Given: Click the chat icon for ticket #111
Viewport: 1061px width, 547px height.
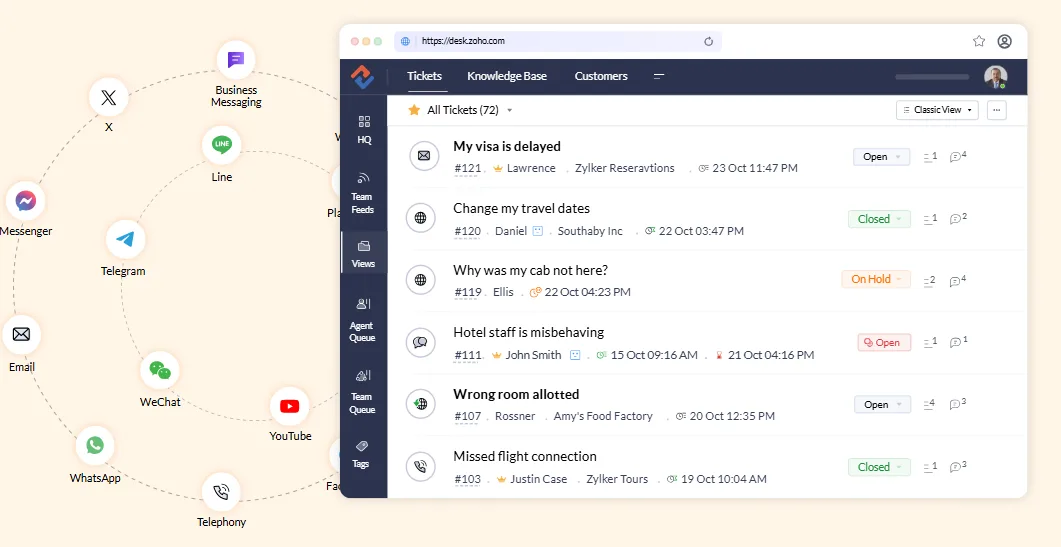Looking at the screenshot, I should pos(420,343).
